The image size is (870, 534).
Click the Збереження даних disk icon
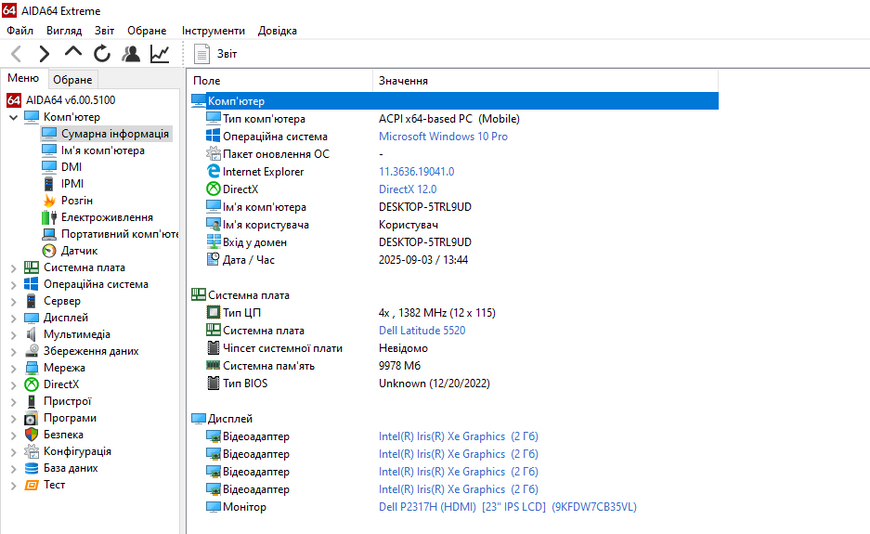pos(32,351)
